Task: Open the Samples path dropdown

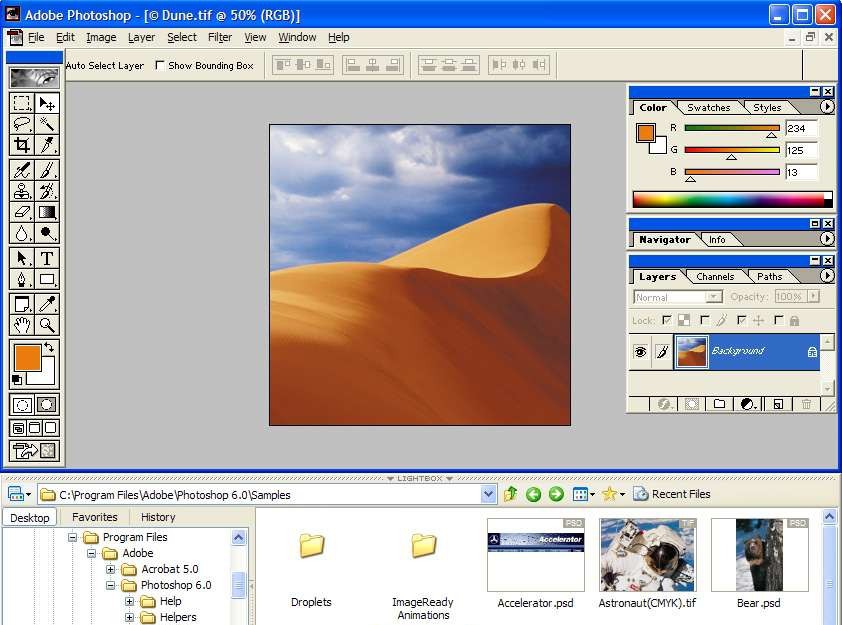Action: 489,494
